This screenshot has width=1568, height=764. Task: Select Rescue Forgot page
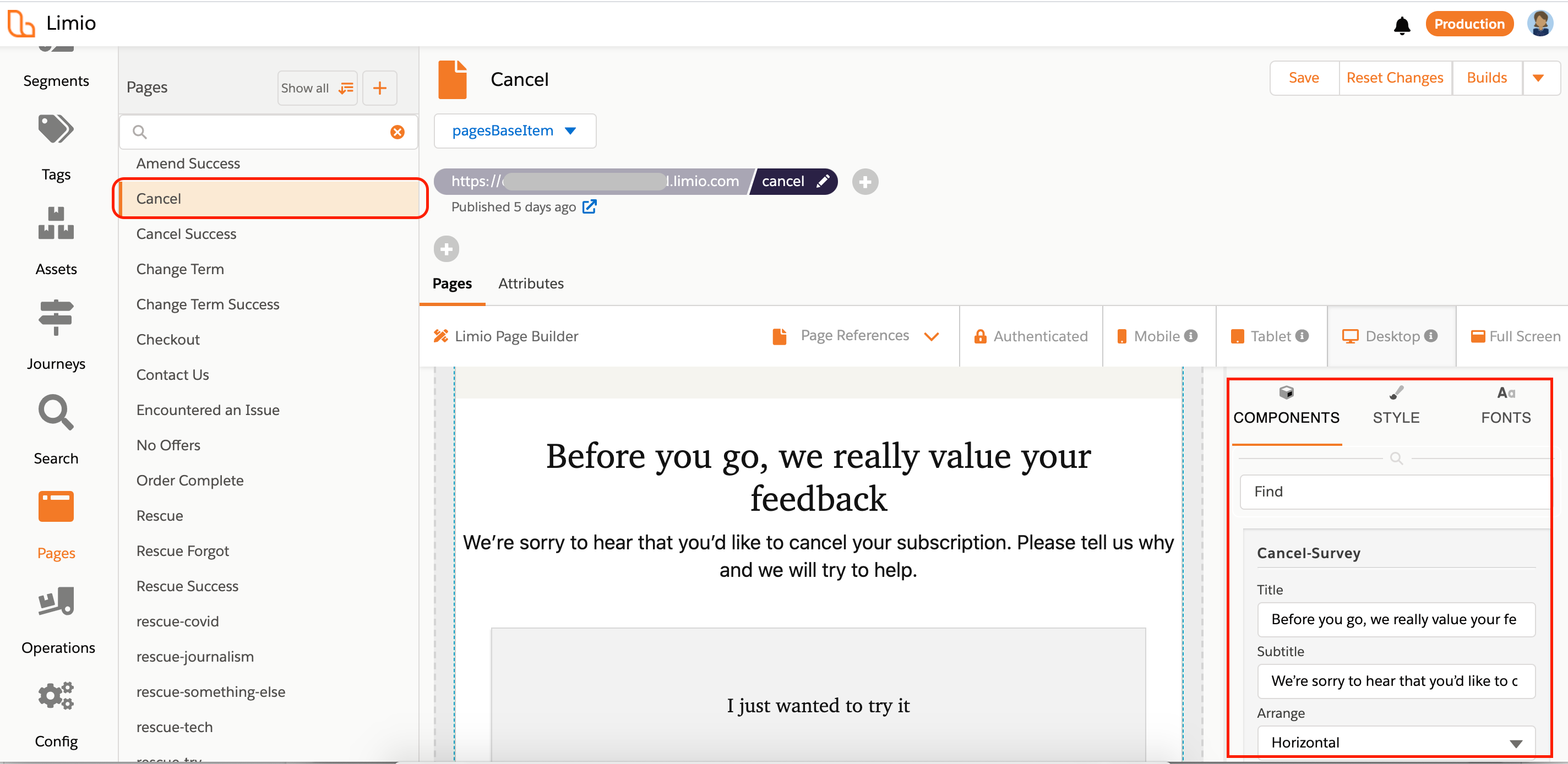pos(269,552)
